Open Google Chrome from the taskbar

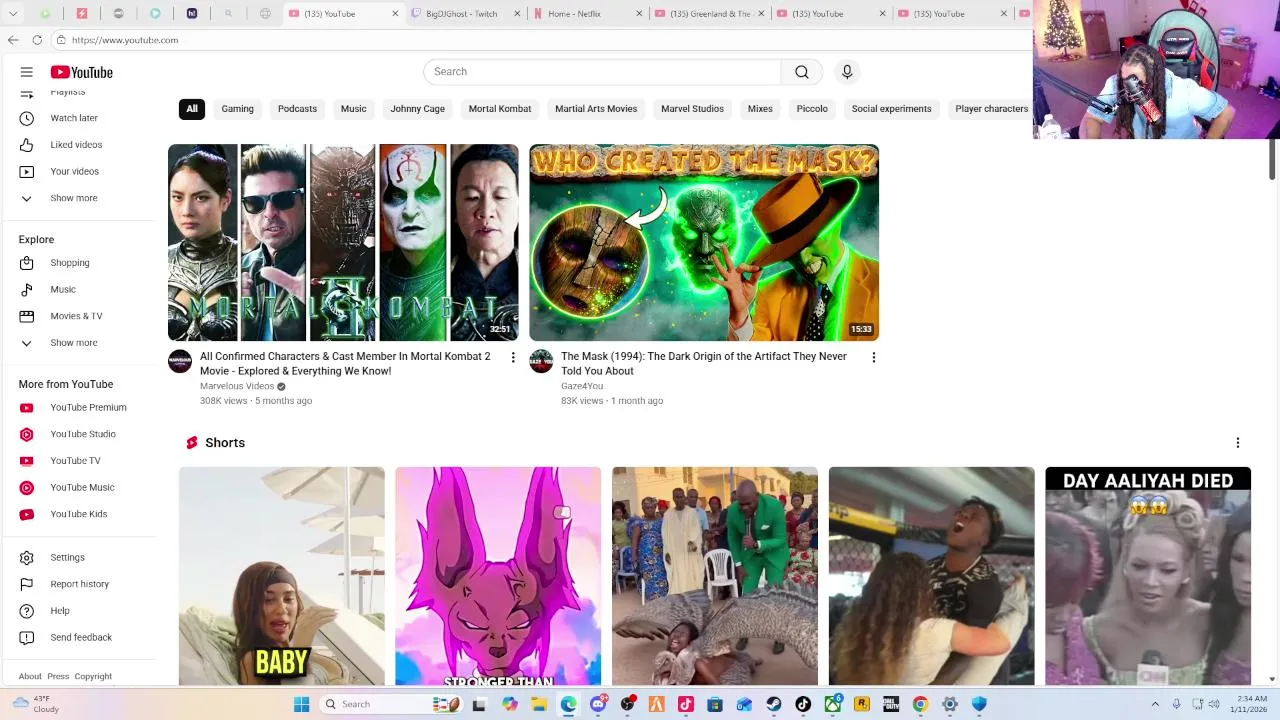coord(920,704)
